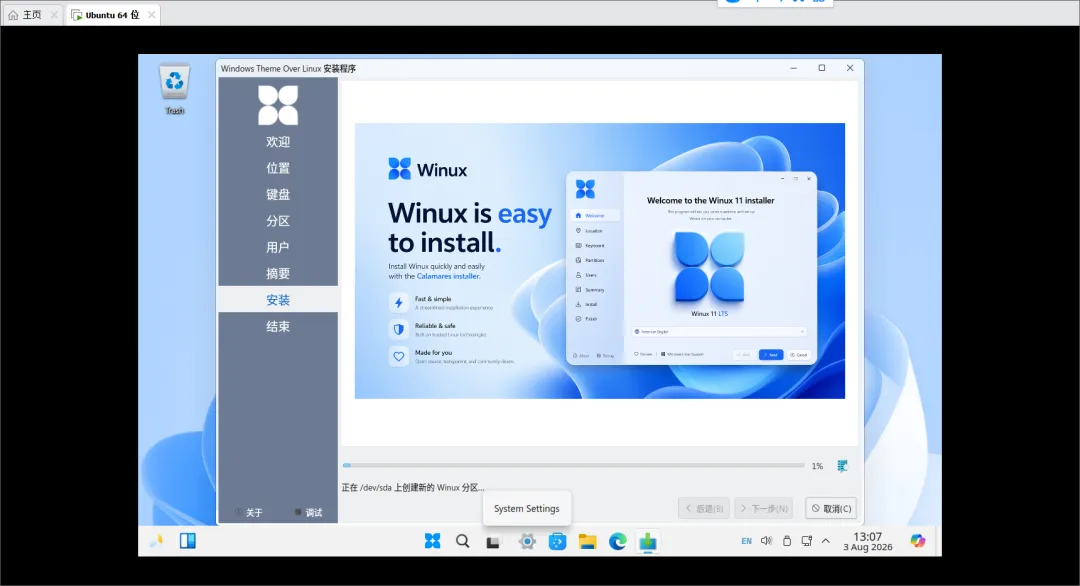Viewport: 1080px width, 586px height.
Task: Expand the hidden tray icons chevron
Action: pyautogui.click(x=826, y=541)
